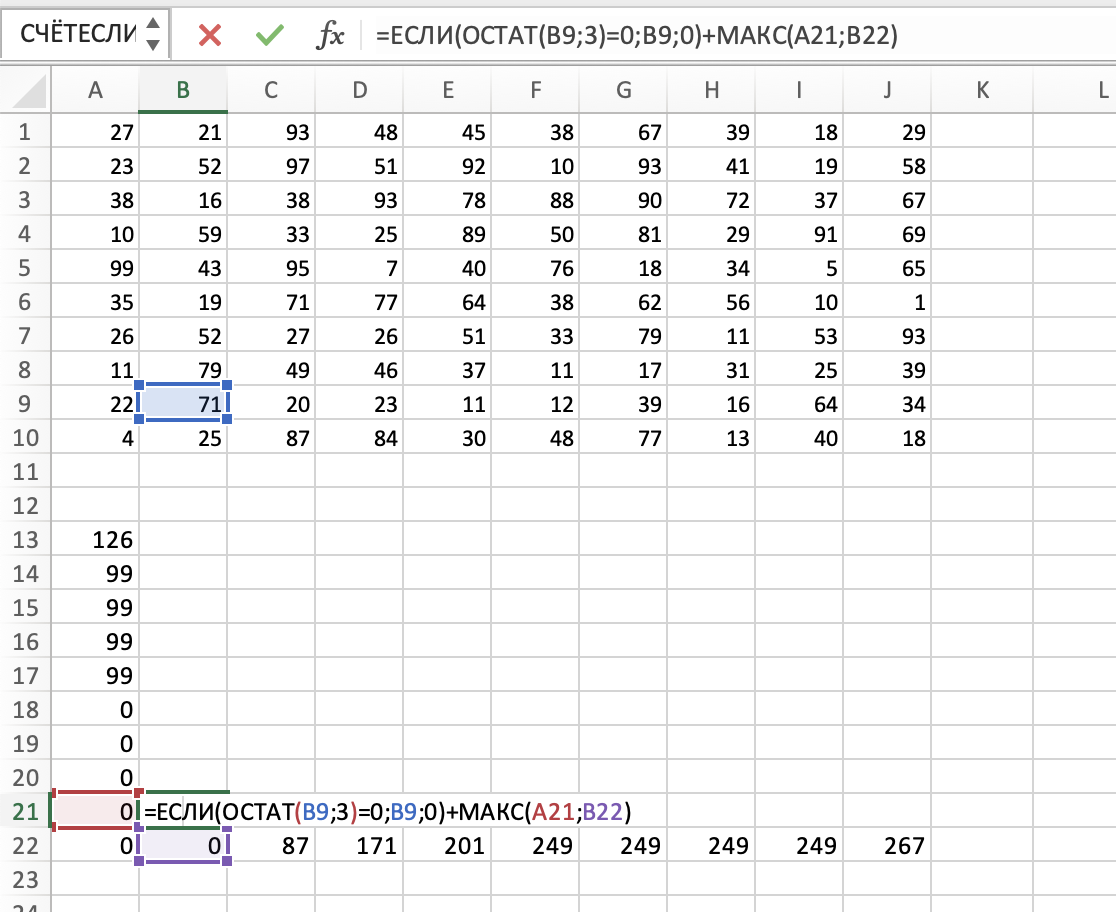This screenshot has height=912, width=1116.
Task: Expand the name box function dropdown
Action: pyautogui.click(x=152, y=36)
